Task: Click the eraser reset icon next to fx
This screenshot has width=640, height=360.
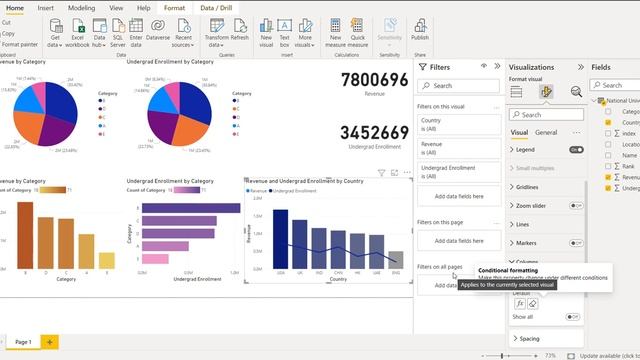Action: pos(533,304)
